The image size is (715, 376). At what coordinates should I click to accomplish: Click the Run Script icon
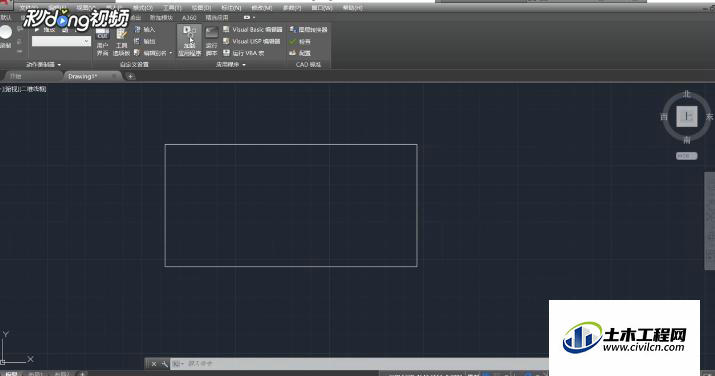pyautogui.click(x=211, y=41)
